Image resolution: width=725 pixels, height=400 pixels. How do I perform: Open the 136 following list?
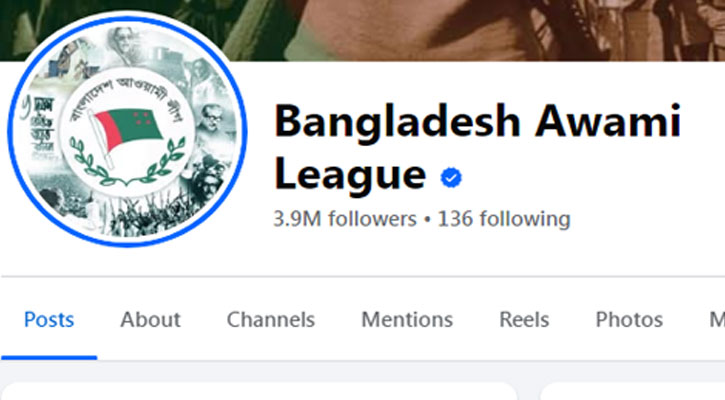pyautogui.click(x=504, y=219)
